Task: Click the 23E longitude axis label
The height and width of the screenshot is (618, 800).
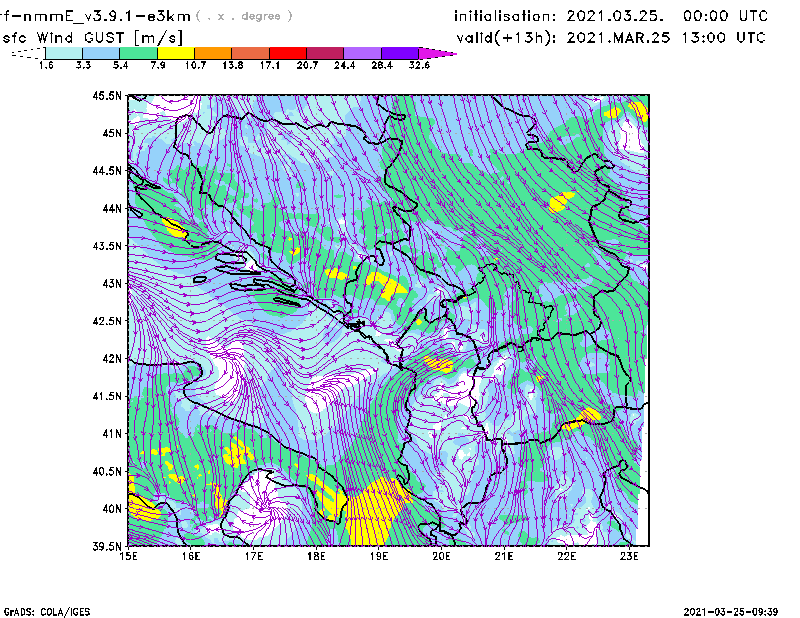Action: point(629,556)
